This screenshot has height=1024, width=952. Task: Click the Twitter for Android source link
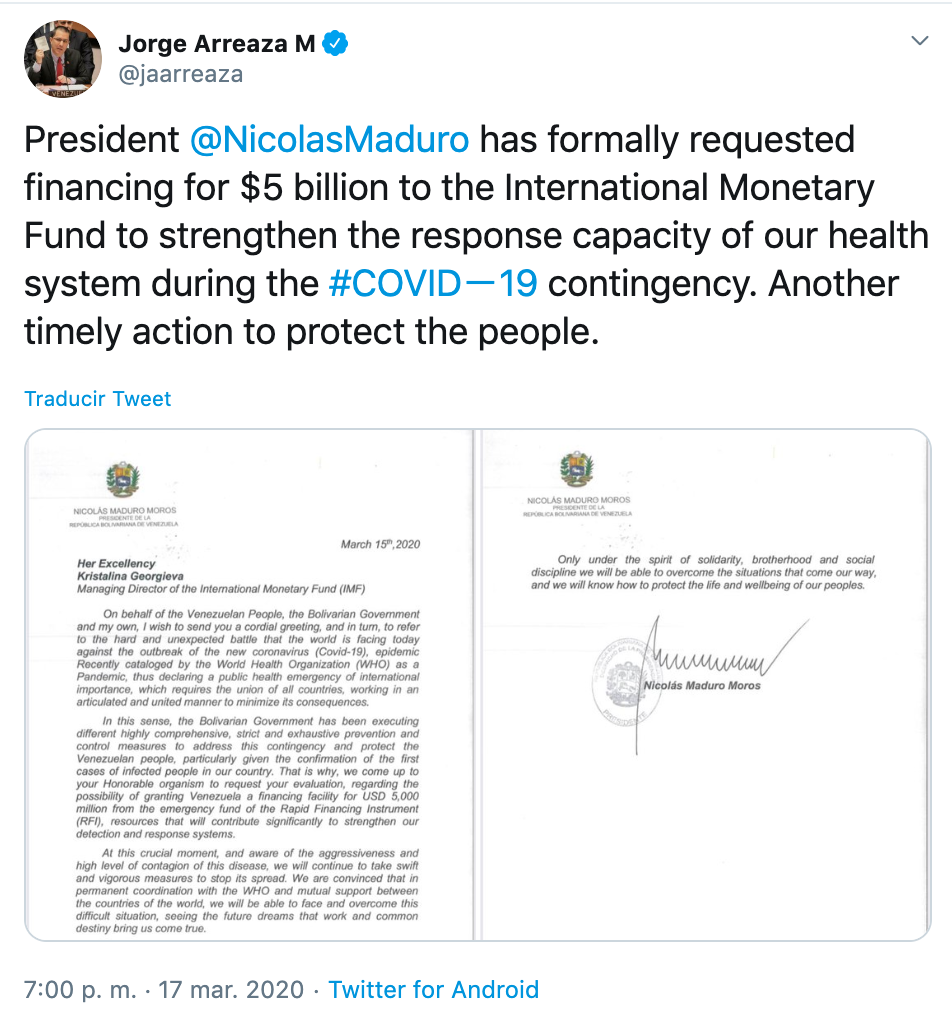tap(434, 990)
